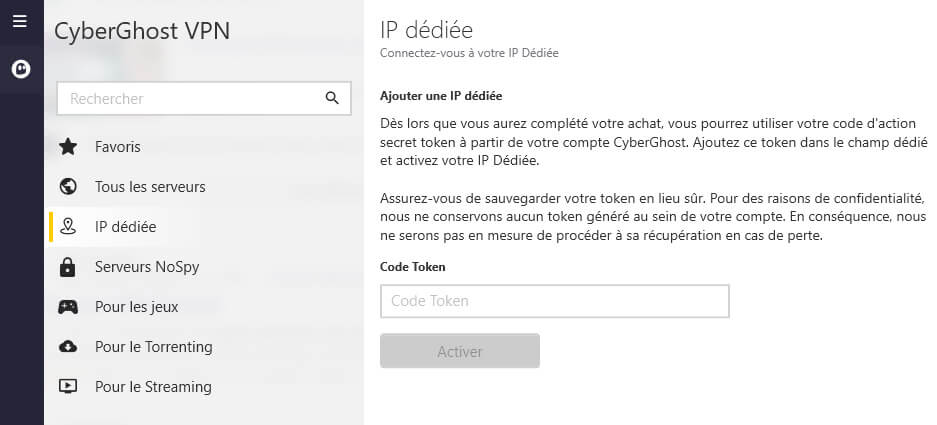Image resolution: width=937 pixels, height=425 pixels.
Task: Click the location pin icon beside IP dédiée
Action: tap(68, 227)
